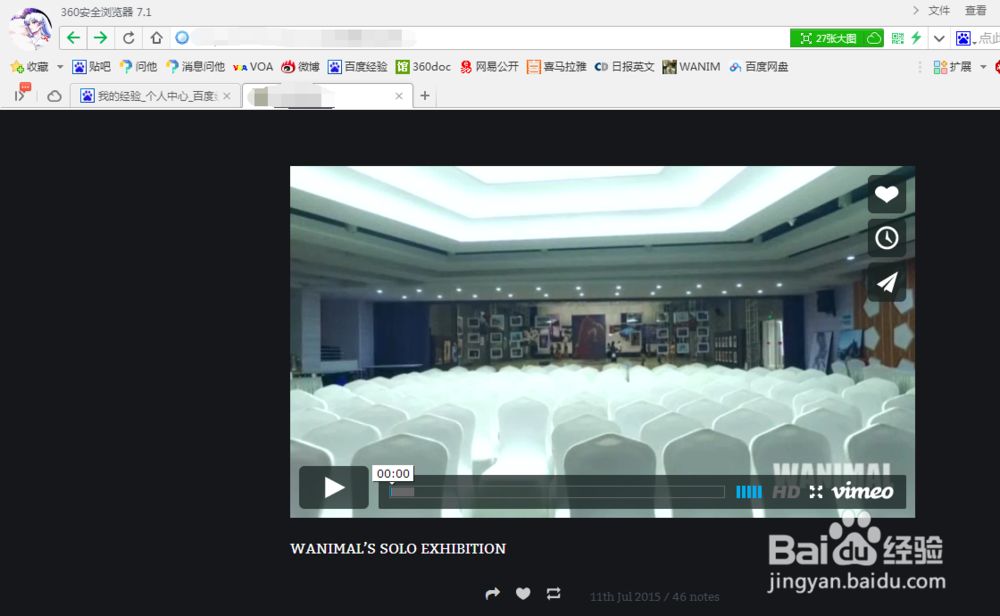Enter fullscreen with the expand icon
The width and height of the screenshot is (1000, 616).
point(816,492)
